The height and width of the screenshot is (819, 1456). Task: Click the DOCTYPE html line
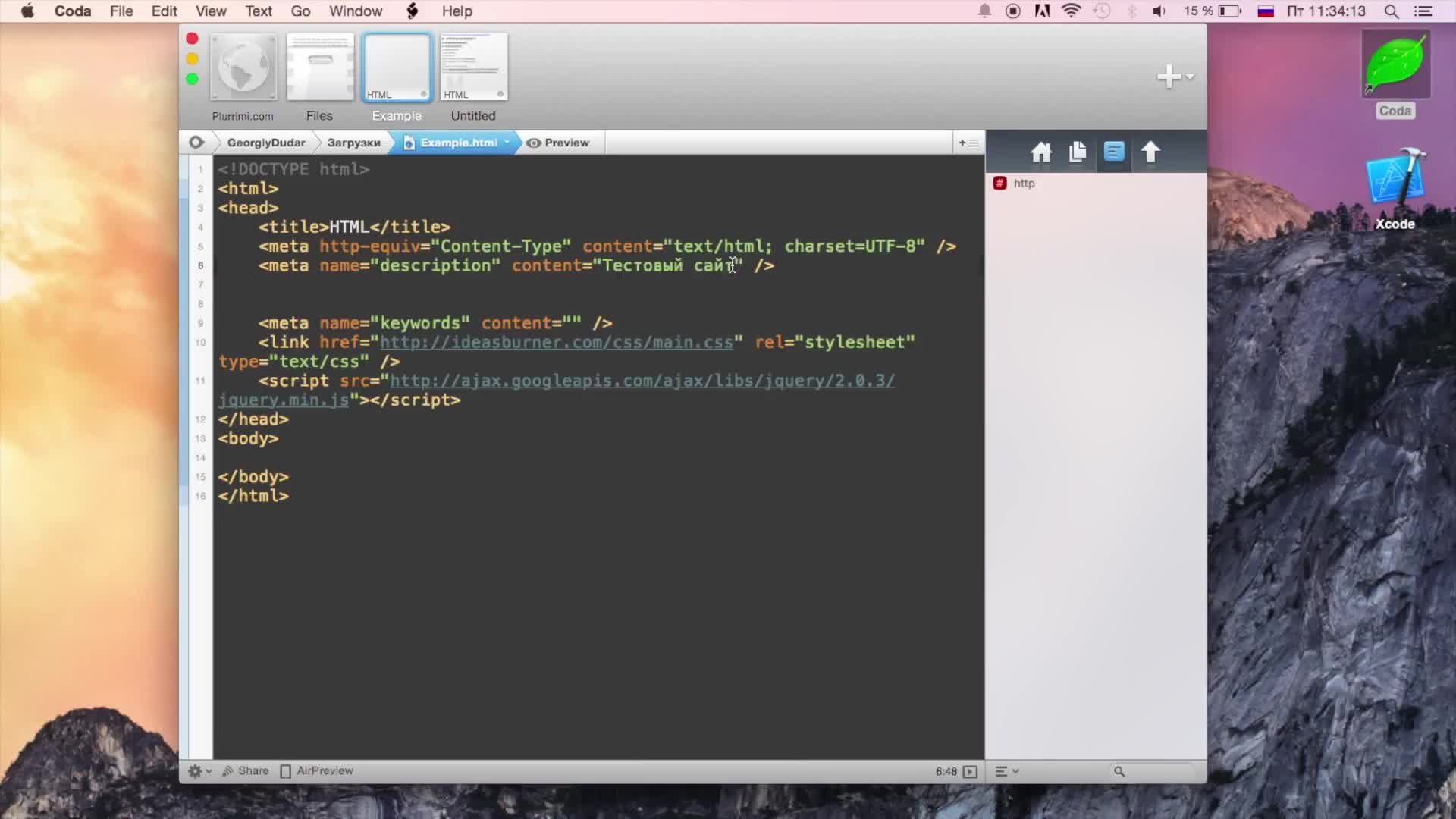point(293,169)
